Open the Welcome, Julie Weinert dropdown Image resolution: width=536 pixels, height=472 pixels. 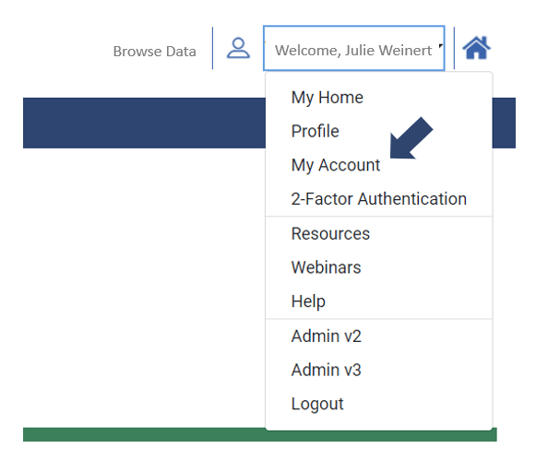354,48
